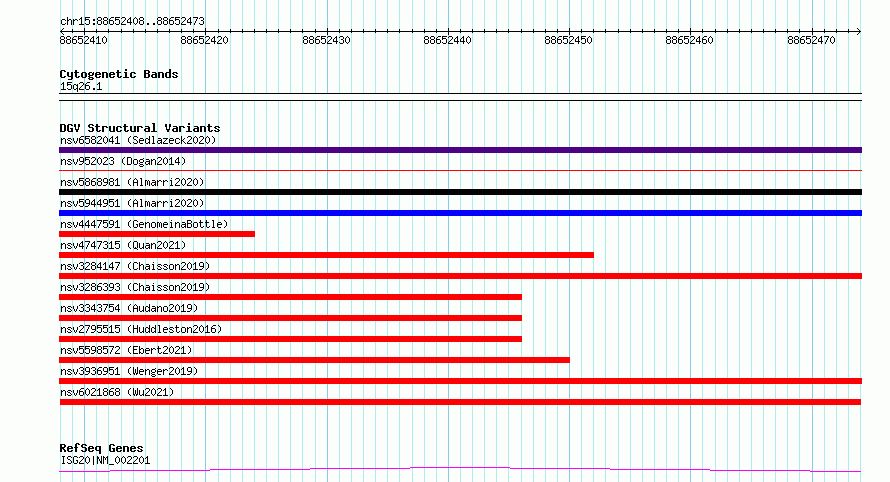Screen dimensions: 890x482
Task: Open nsv6021868 (Wu2021) variant label
Action: [x=117, y=392]
